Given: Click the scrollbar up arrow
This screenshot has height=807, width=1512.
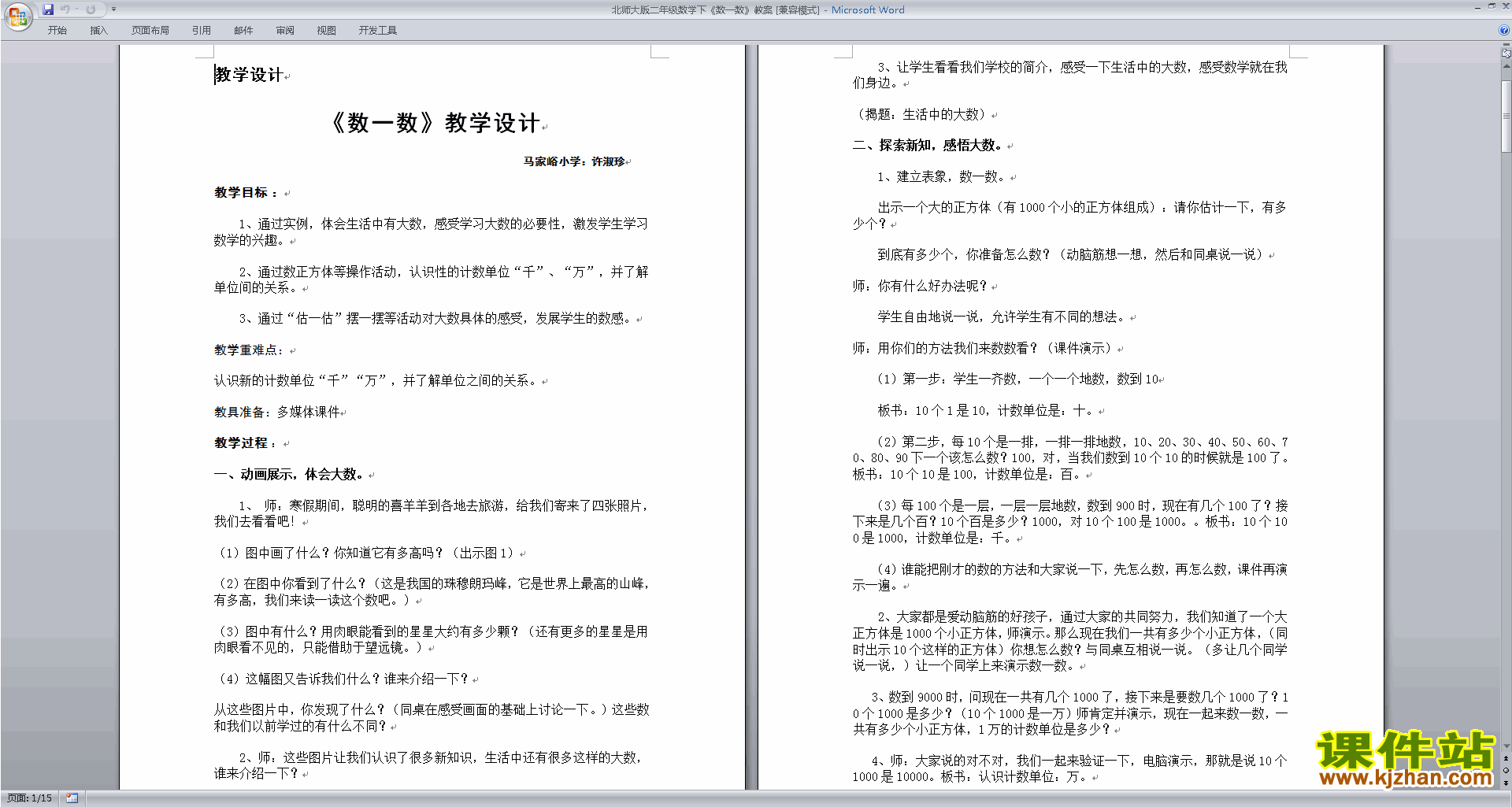Looking at the screenshot, I should [x=1506, y=66].
